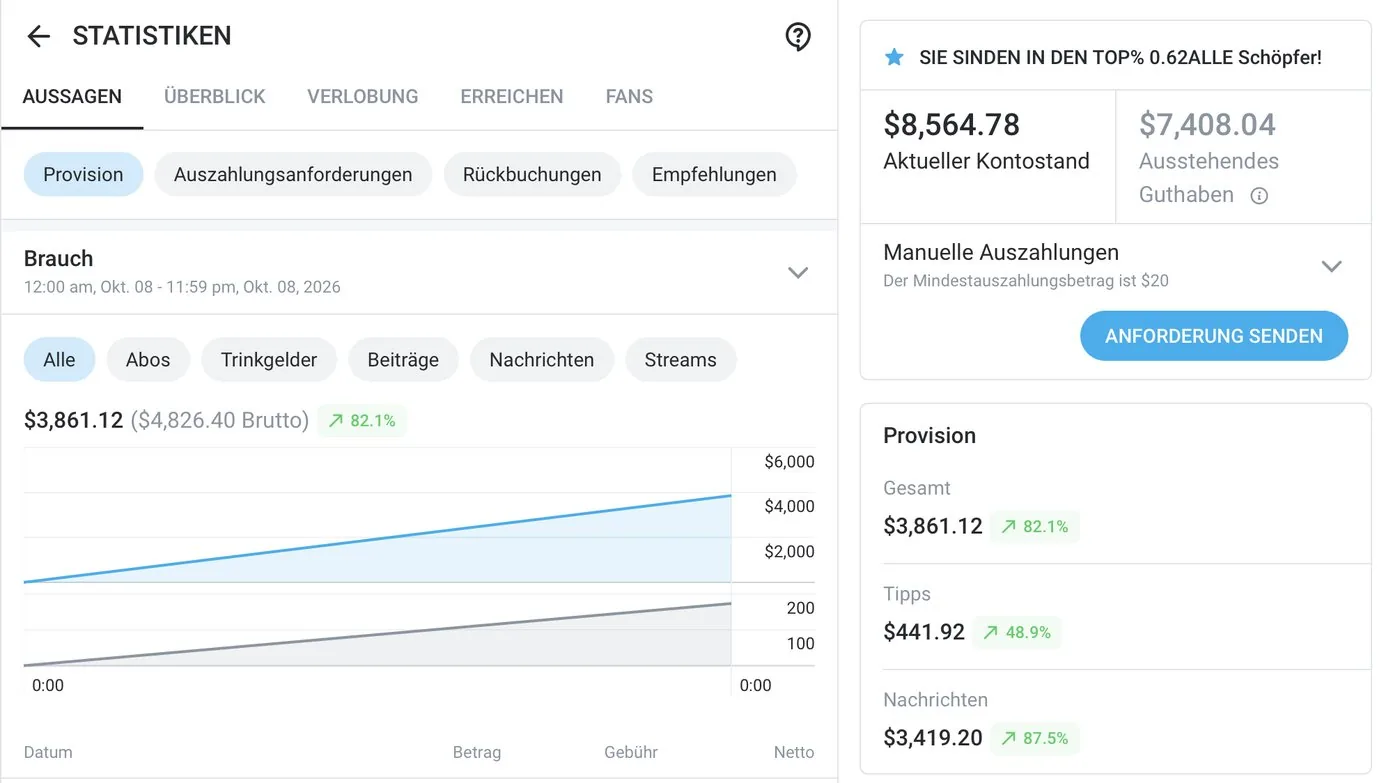Image resolution: width=1400 pixels, height=783 pixels.
Task: Filter earnings by Beiträge
Action: click(403, 360)
